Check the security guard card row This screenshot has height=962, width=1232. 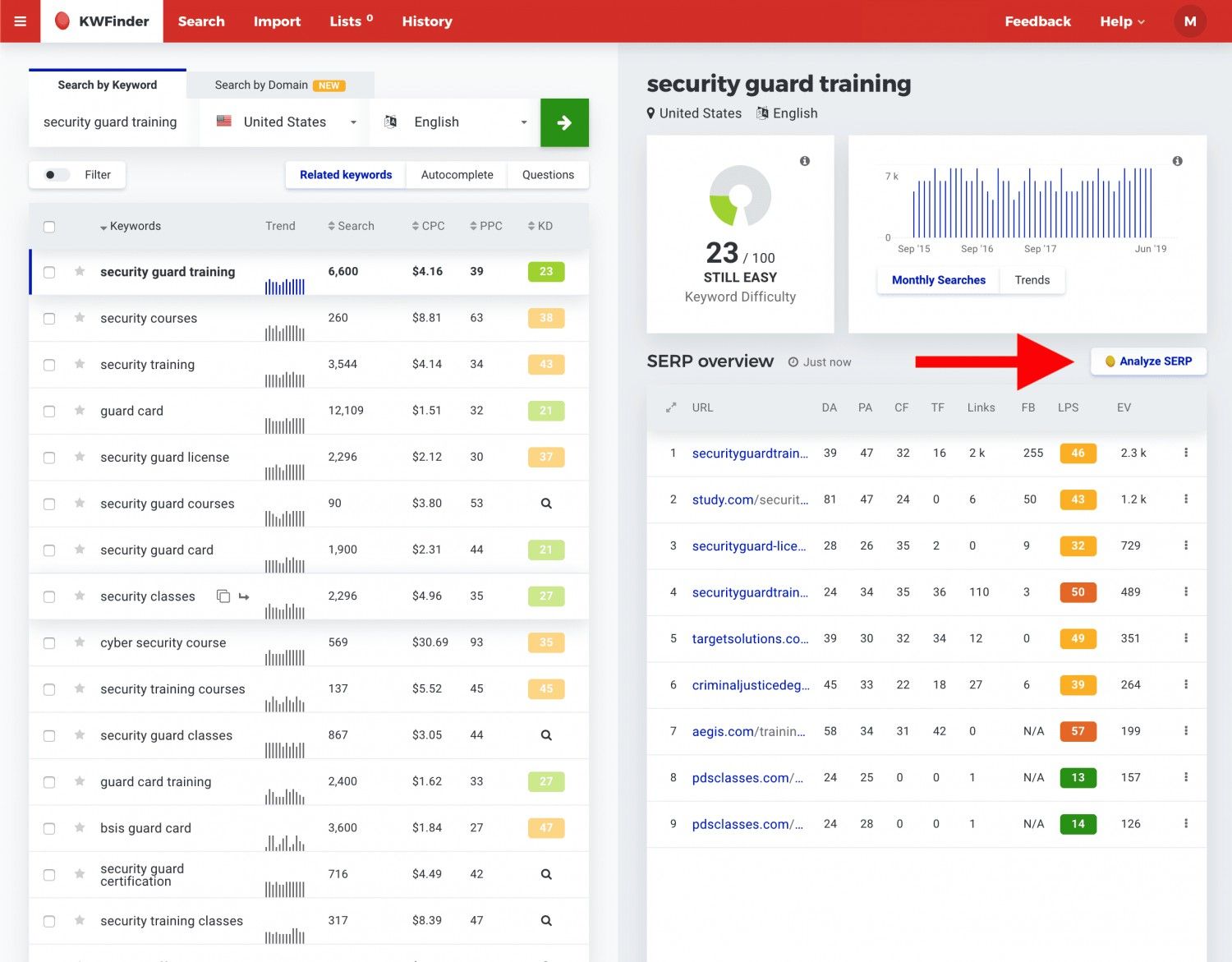[49, 550]
